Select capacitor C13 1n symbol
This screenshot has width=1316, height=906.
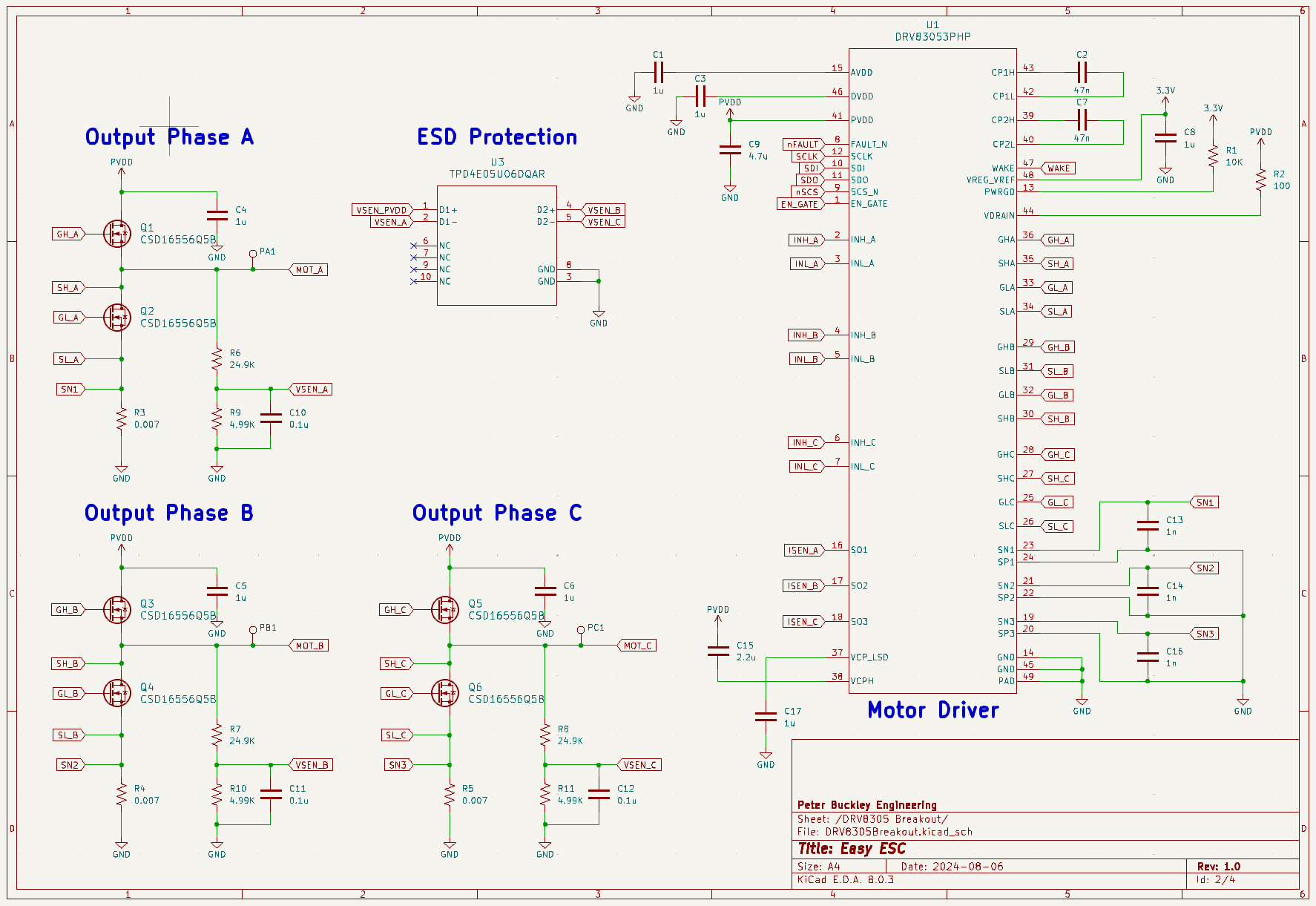tap(1148, 525)
